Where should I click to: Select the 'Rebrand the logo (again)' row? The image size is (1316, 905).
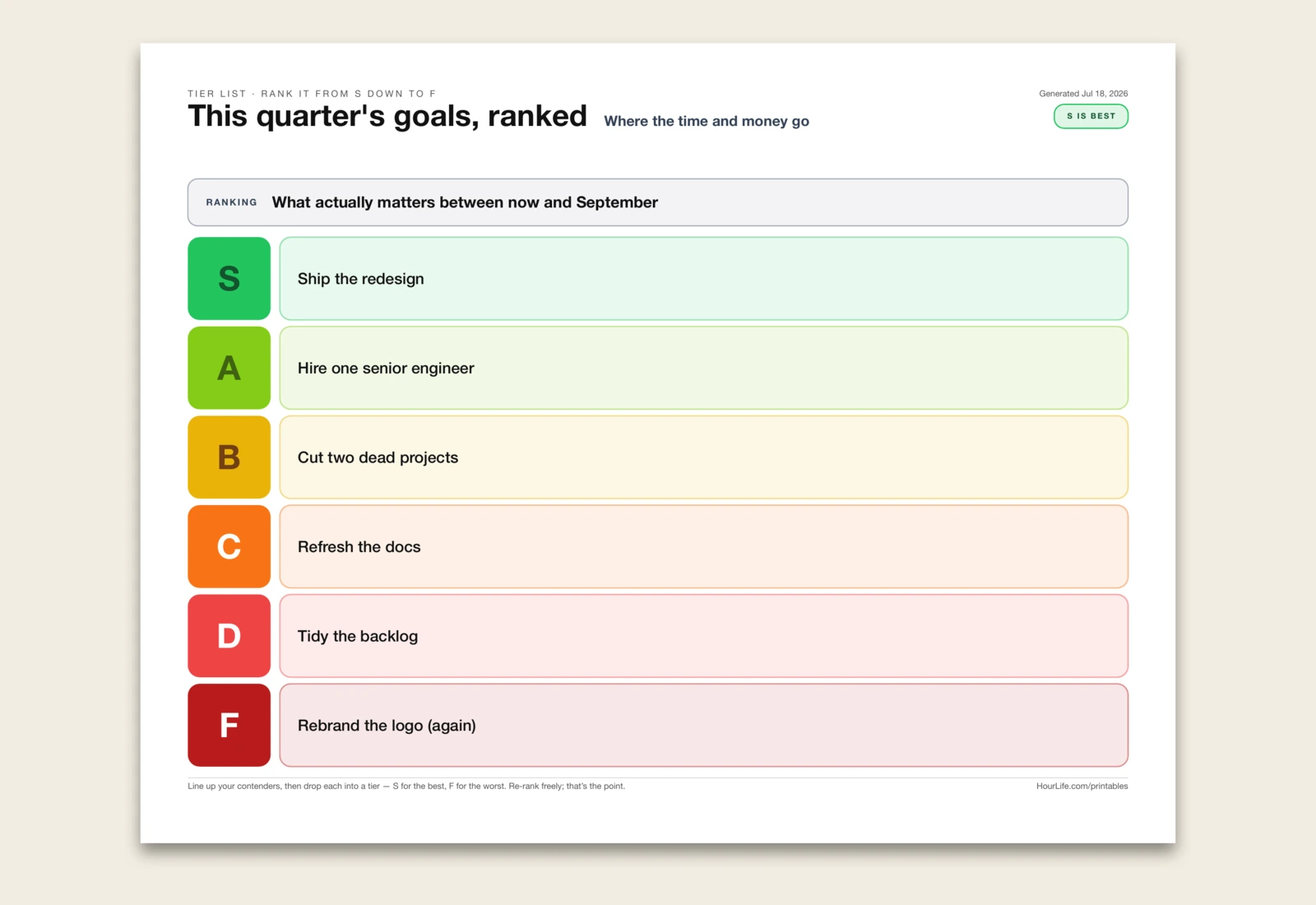[x=703, y=725]
